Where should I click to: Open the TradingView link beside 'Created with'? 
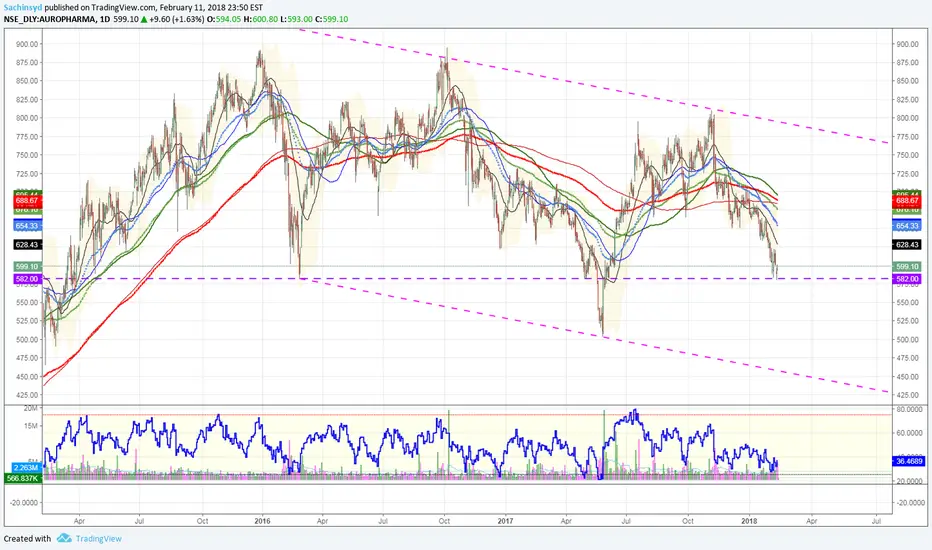(x=99, y=539)
